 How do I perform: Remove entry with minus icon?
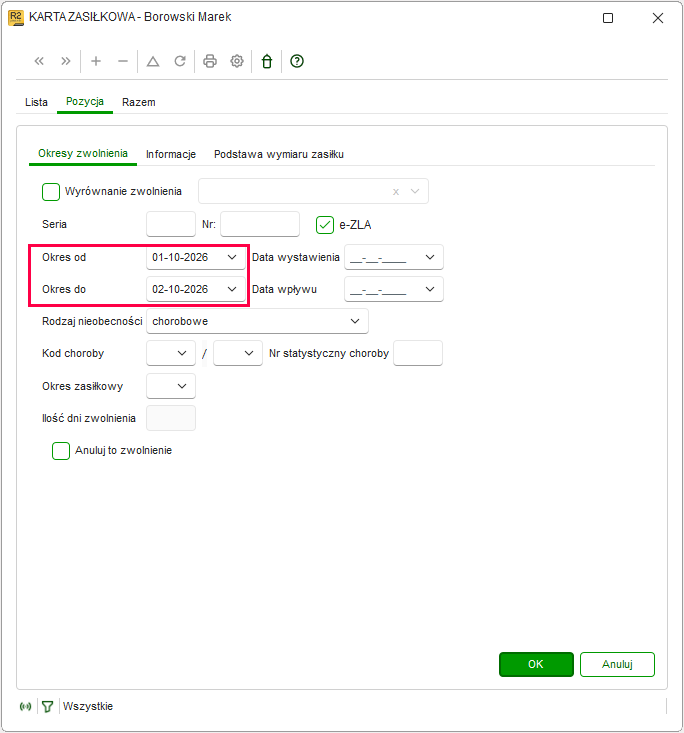(123, 61)
